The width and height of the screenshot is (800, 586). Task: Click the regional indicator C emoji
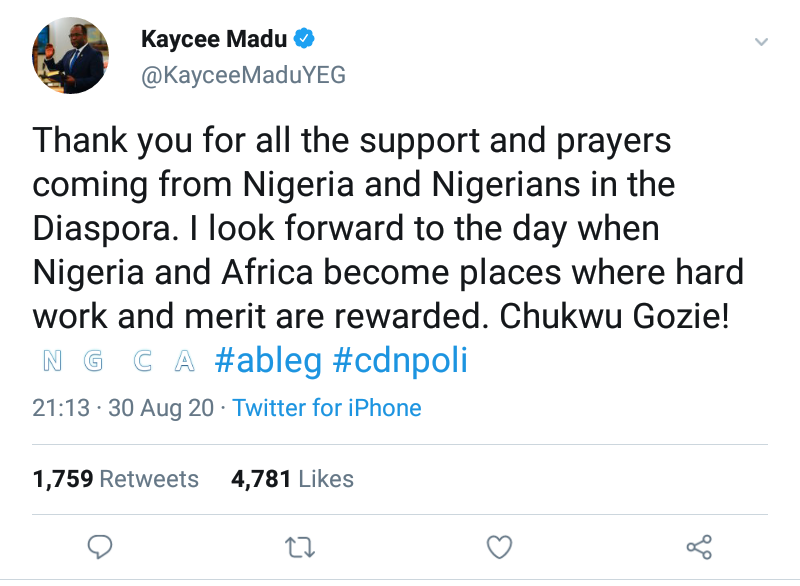142,361
